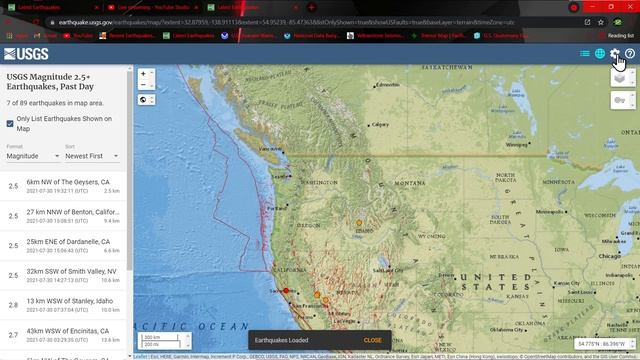Zoom out on the map with minus button
The image size is (640, 360).
coord(143,84)
